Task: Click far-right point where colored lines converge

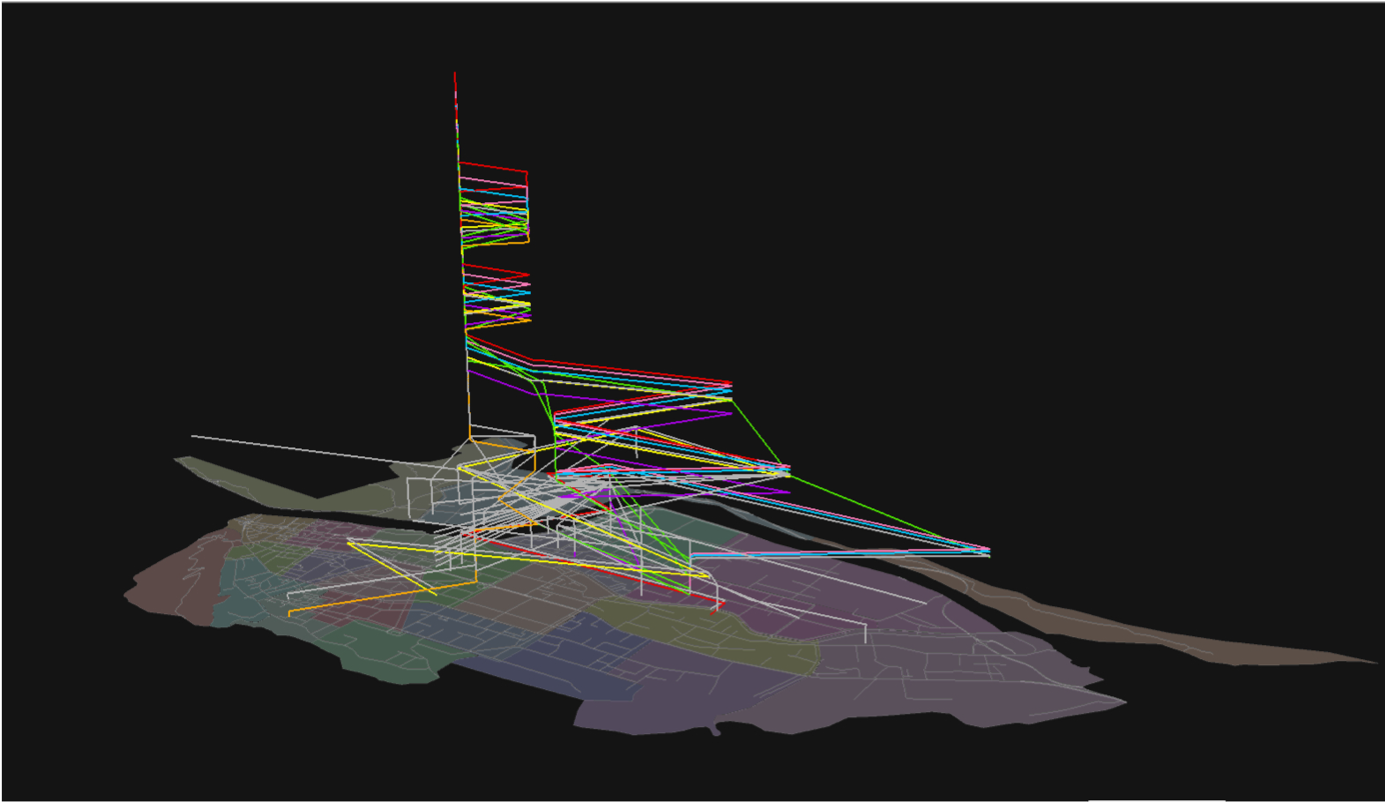Action: pyautogui.click(x=988, y=551)
